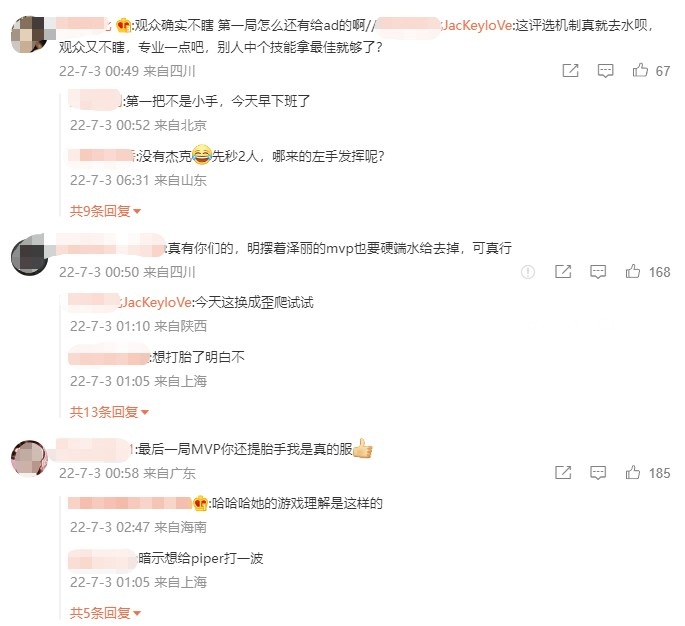Reply to the first comment from 四川

605,71
